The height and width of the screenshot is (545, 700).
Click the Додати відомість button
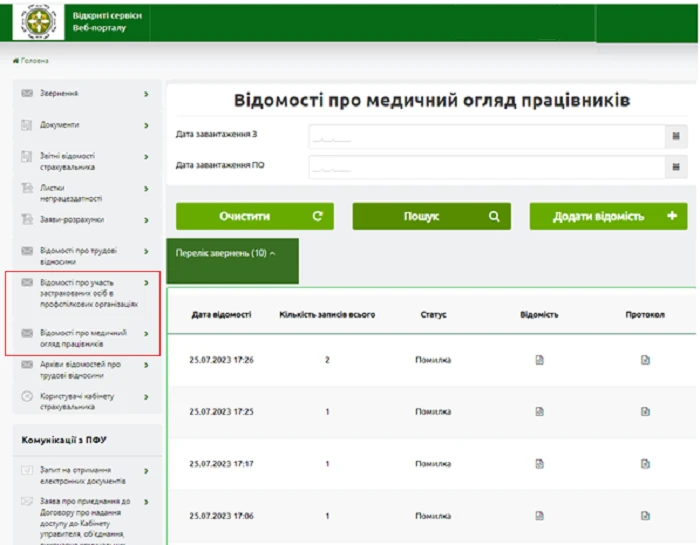click(608, 216)
